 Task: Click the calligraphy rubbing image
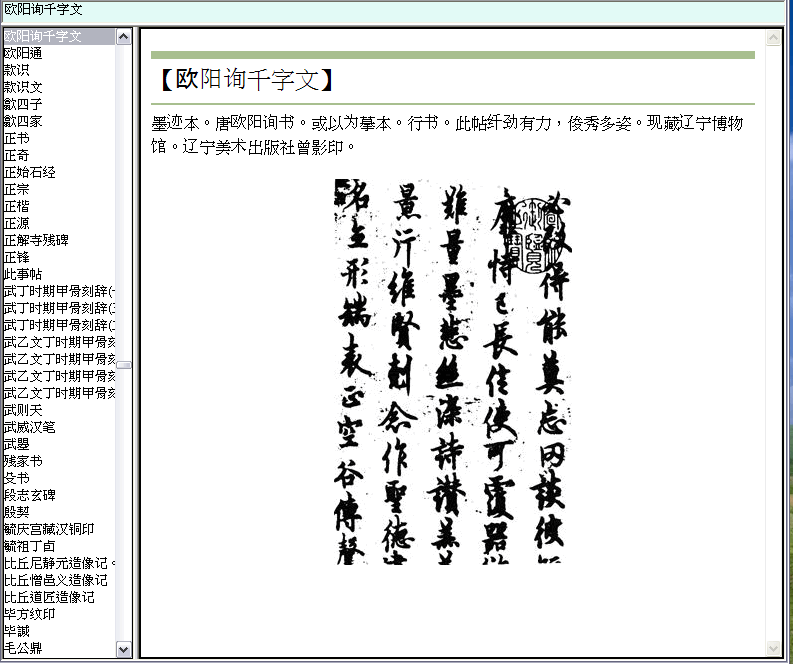pyautogui.click(x=453, y=372)
